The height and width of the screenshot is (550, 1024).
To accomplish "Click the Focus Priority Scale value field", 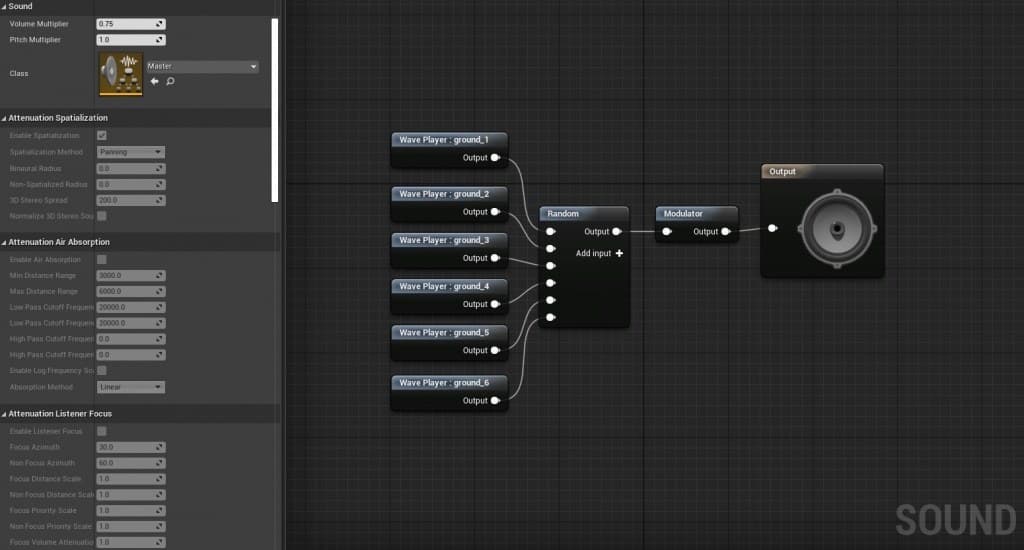I will pyautogui.click(x=131, y=511).
